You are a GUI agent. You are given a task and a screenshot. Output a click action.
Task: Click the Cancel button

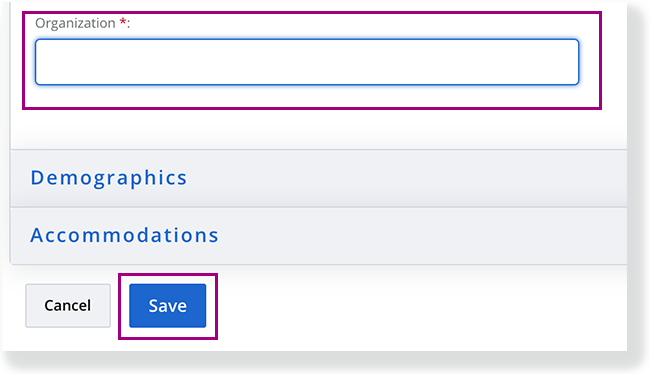tap(68, 306)
